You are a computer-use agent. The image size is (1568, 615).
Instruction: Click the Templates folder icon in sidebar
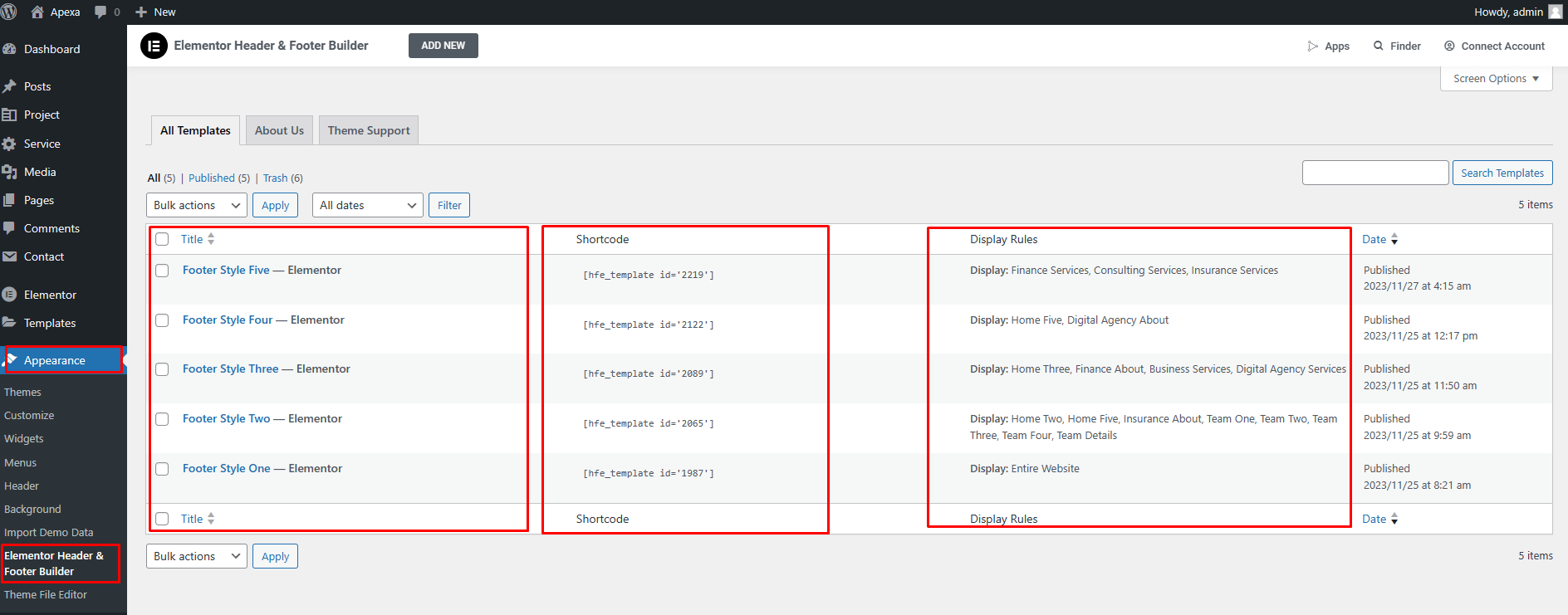click(x=10, y=323)
